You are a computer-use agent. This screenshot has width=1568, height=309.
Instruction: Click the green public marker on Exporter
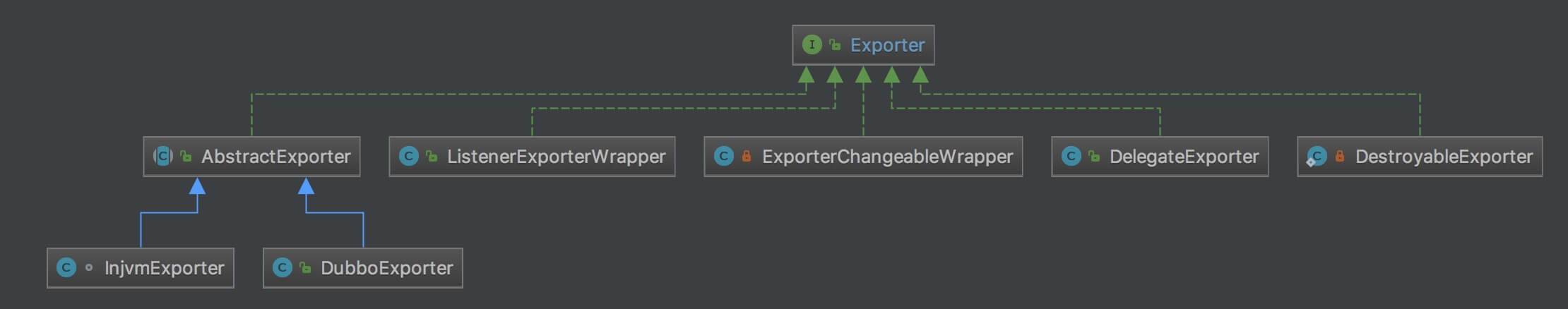(x=835, y=45)
